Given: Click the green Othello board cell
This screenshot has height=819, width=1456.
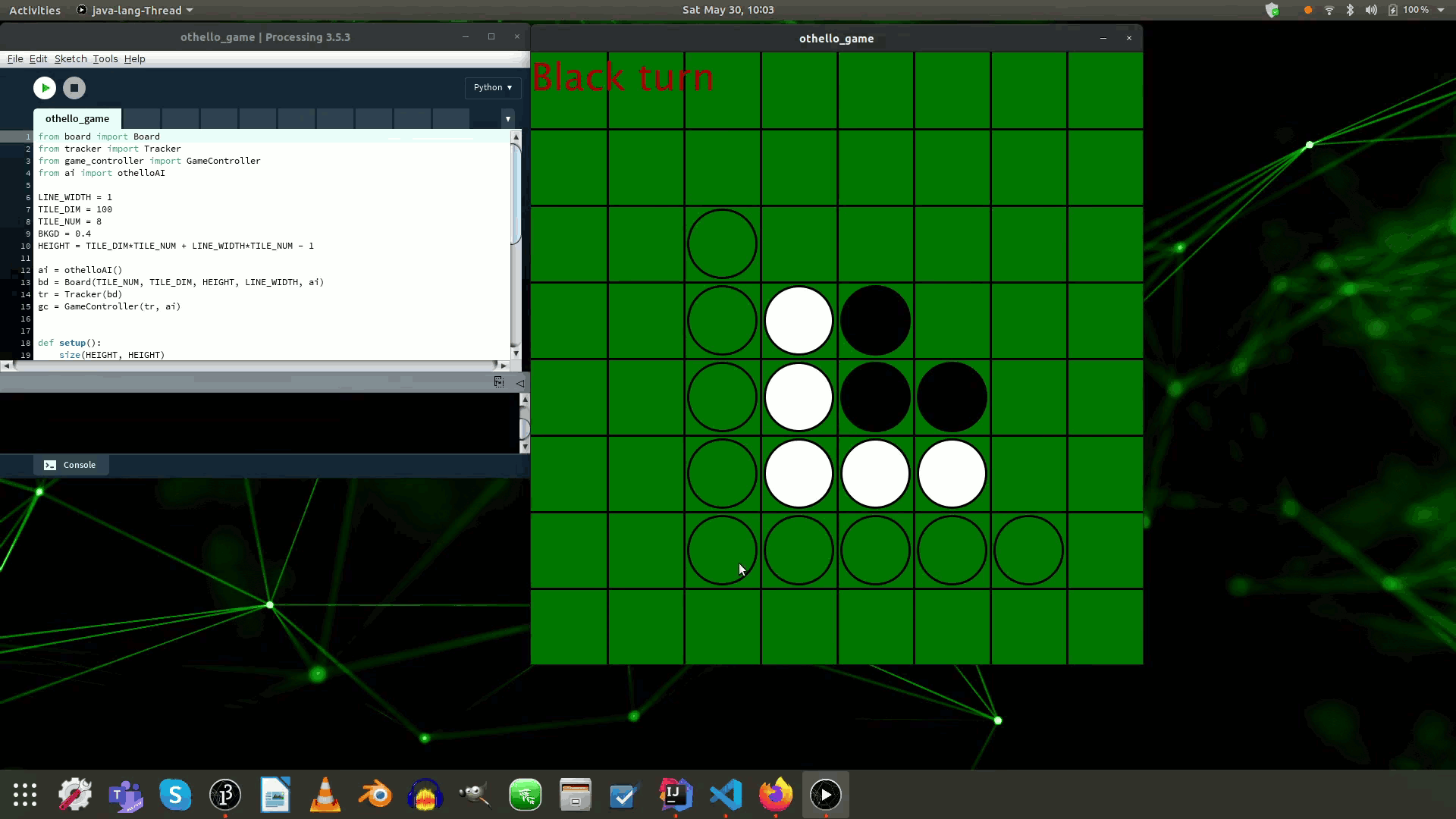Looking at the screenshot, I should pyautogui.click(x=570, y=90).
